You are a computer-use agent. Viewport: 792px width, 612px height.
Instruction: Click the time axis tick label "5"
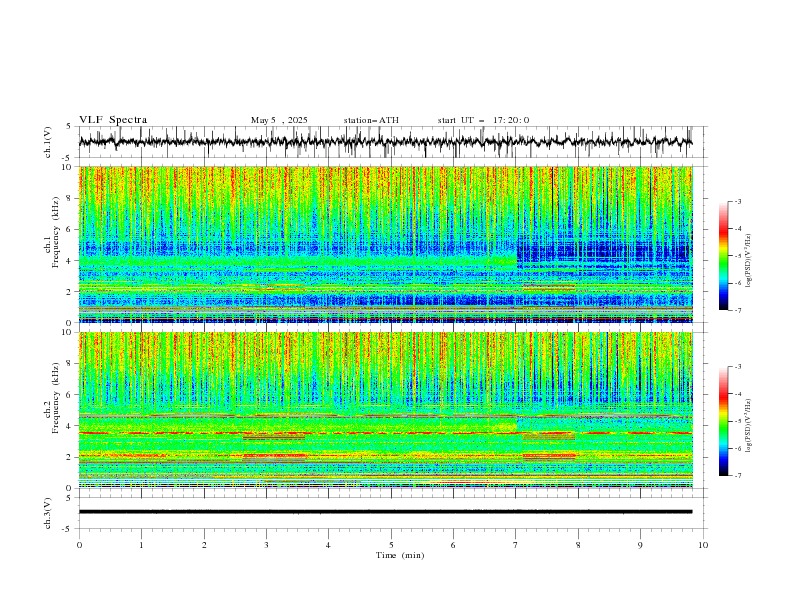pos(391,545)
